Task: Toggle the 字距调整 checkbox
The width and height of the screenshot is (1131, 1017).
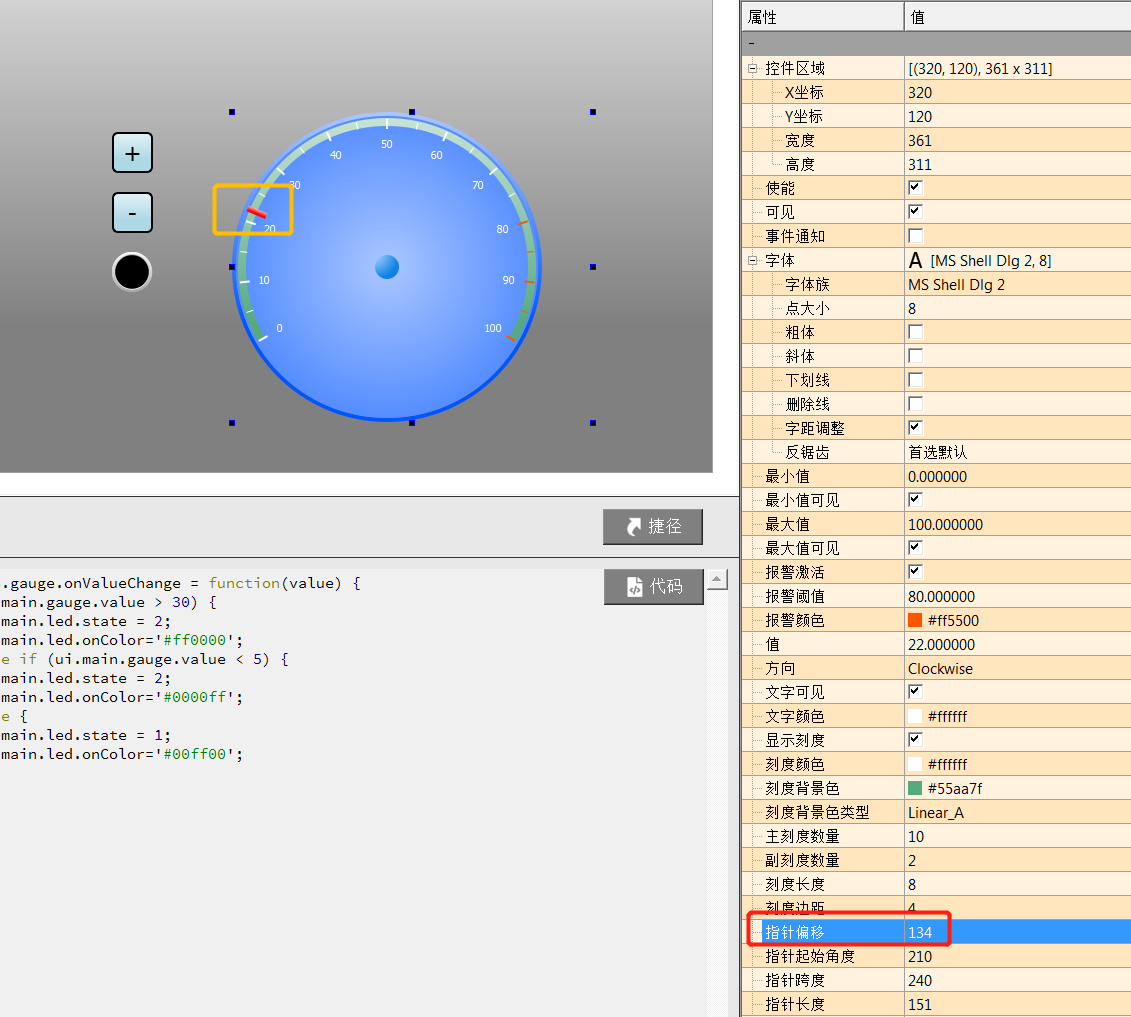Action: (x=915, y=428)
